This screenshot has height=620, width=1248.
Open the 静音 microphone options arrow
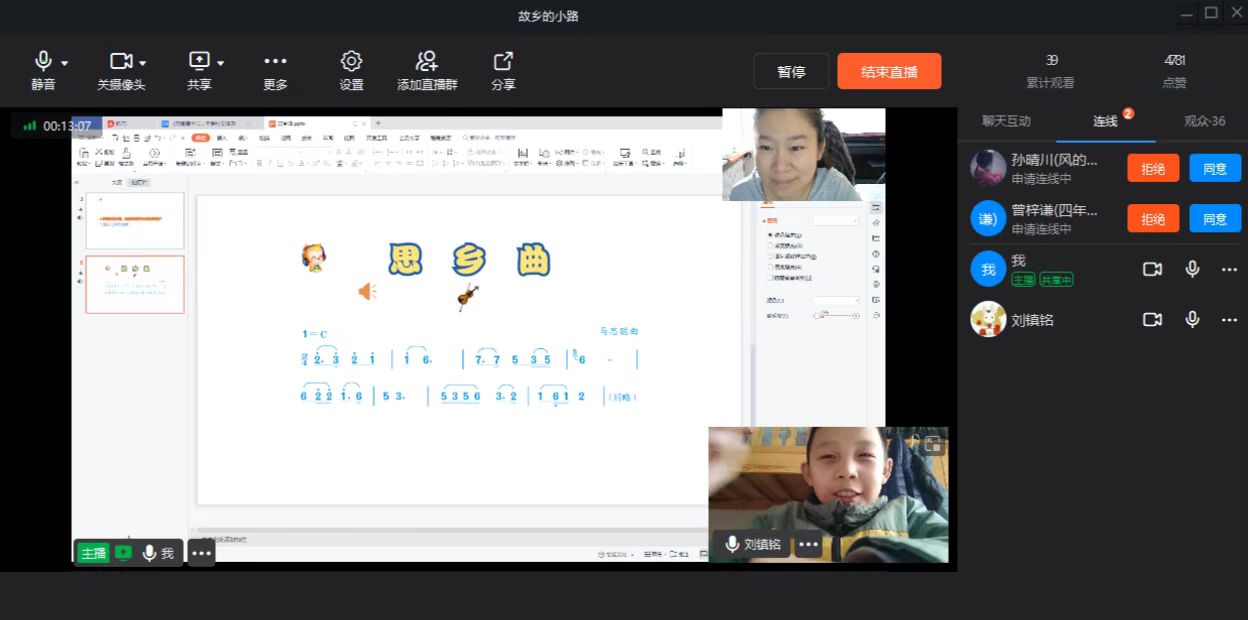click(65, 63)
